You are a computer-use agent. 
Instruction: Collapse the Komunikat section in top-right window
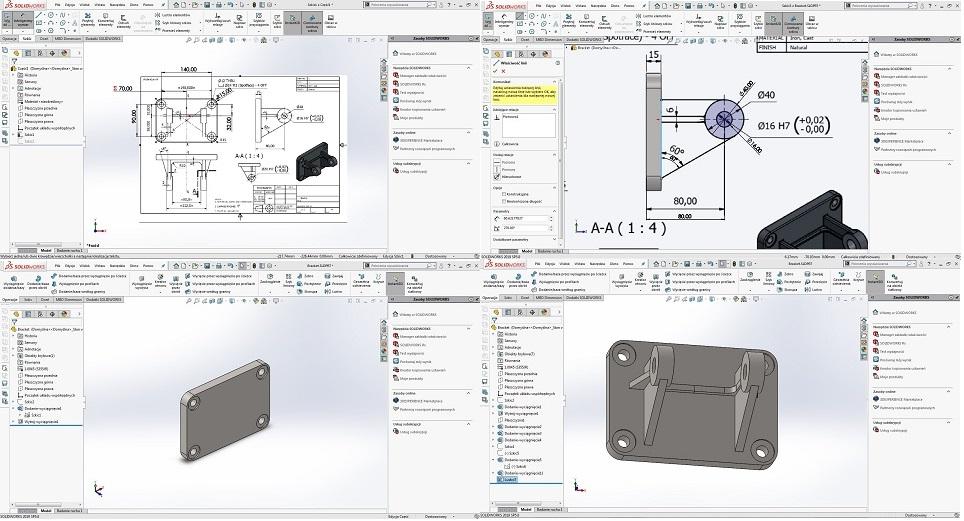click(x=554, y=81)
